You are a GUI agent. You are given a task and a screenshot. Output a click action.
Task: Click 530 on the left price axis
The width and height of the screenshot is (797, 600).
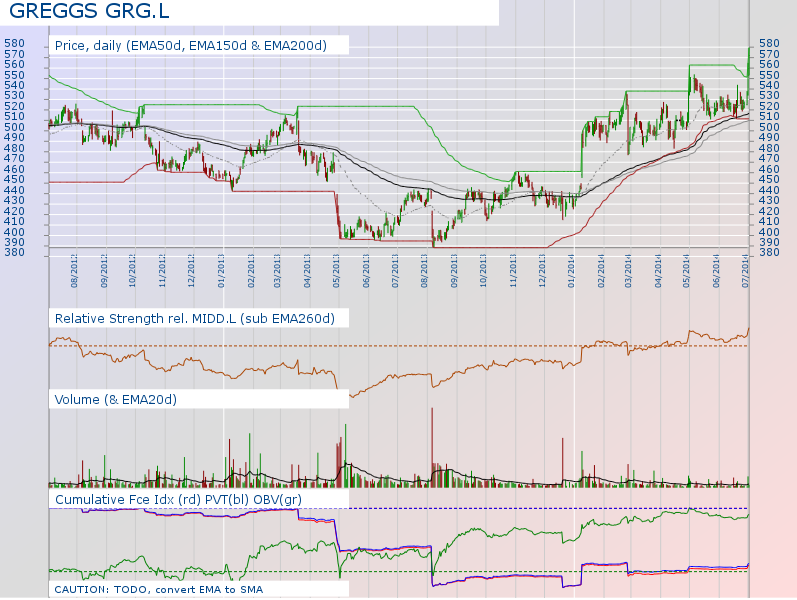click(x=14, y=96)
